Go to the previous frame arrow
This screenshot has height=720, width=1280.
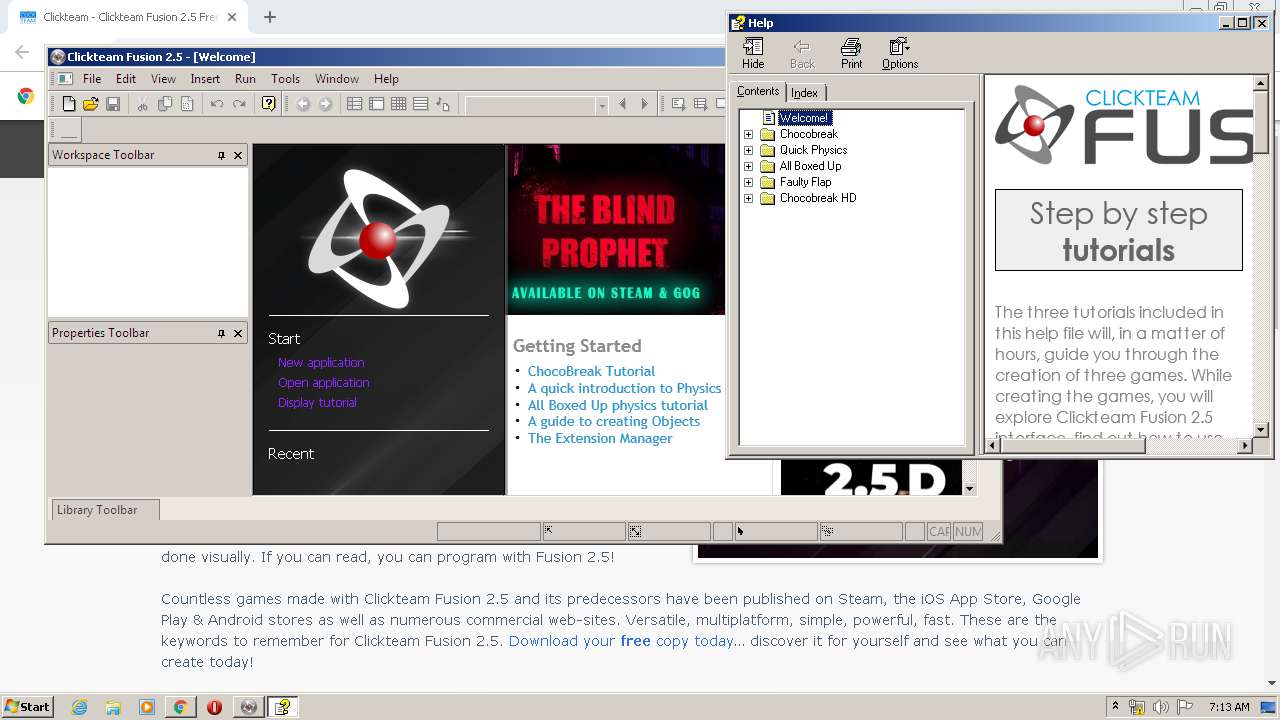(x=623, y=104)
